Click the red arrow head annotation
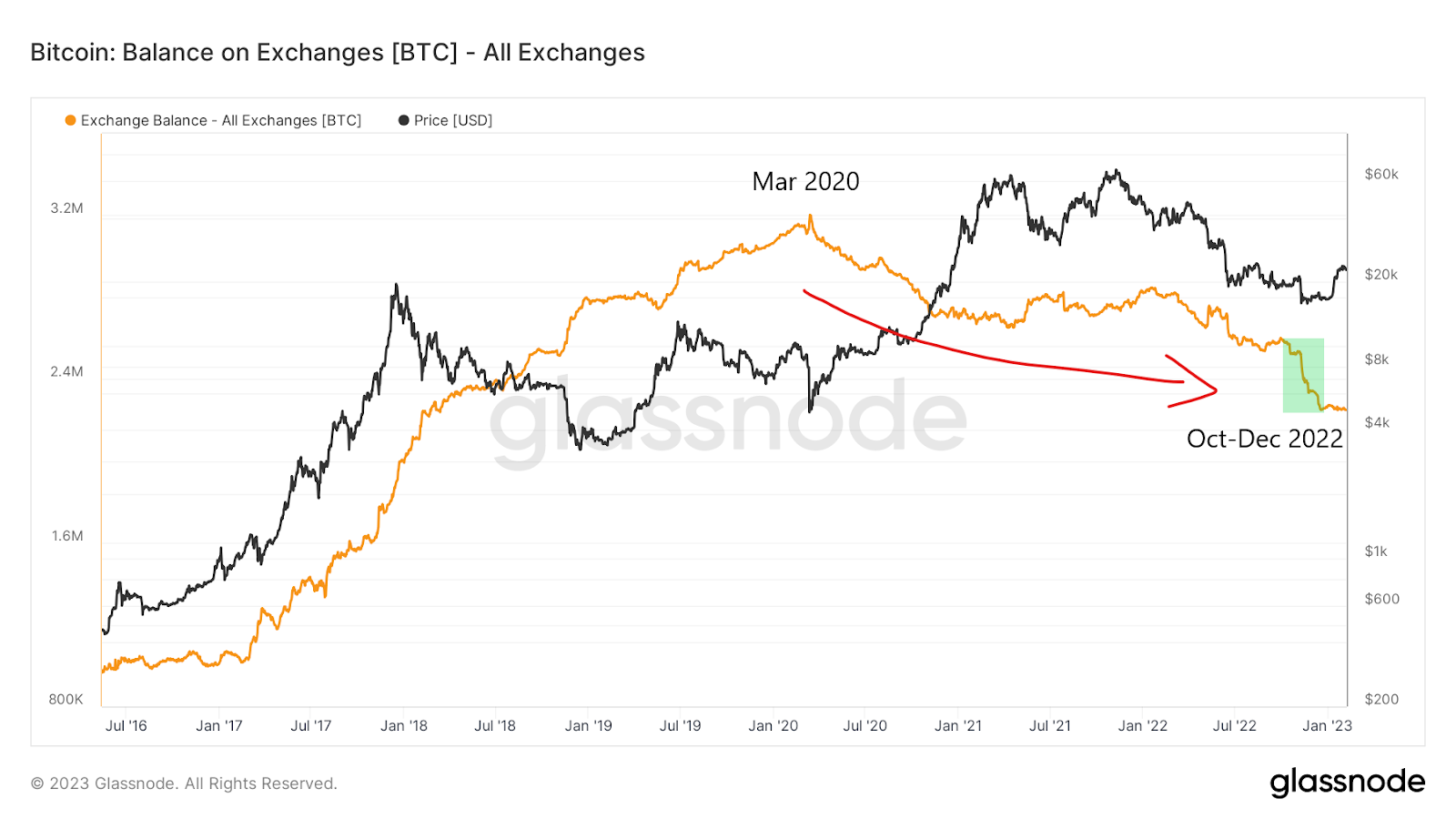The width and height of the screenshot is (1456, 819). 1192,380
